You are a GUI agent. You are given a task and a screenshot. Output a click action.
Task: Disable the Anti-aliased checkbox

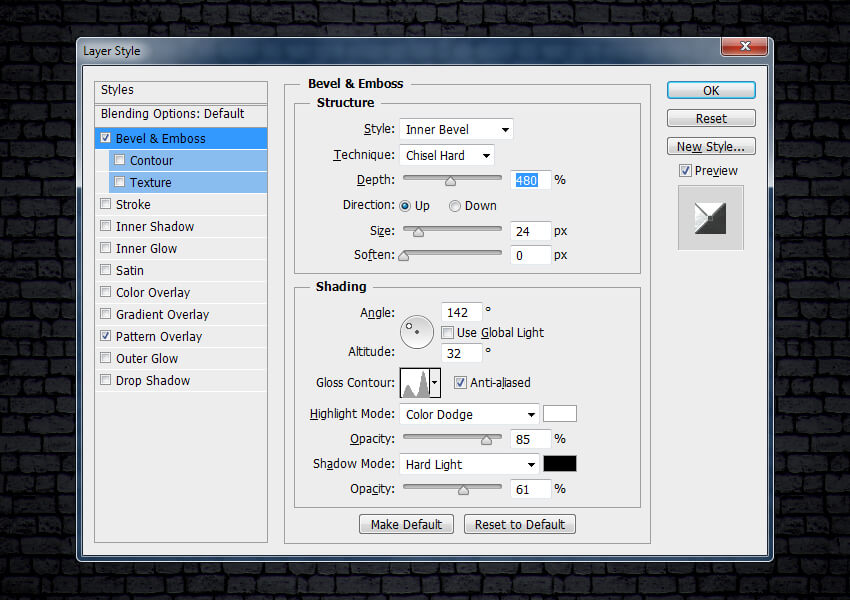tap(460, 382)
